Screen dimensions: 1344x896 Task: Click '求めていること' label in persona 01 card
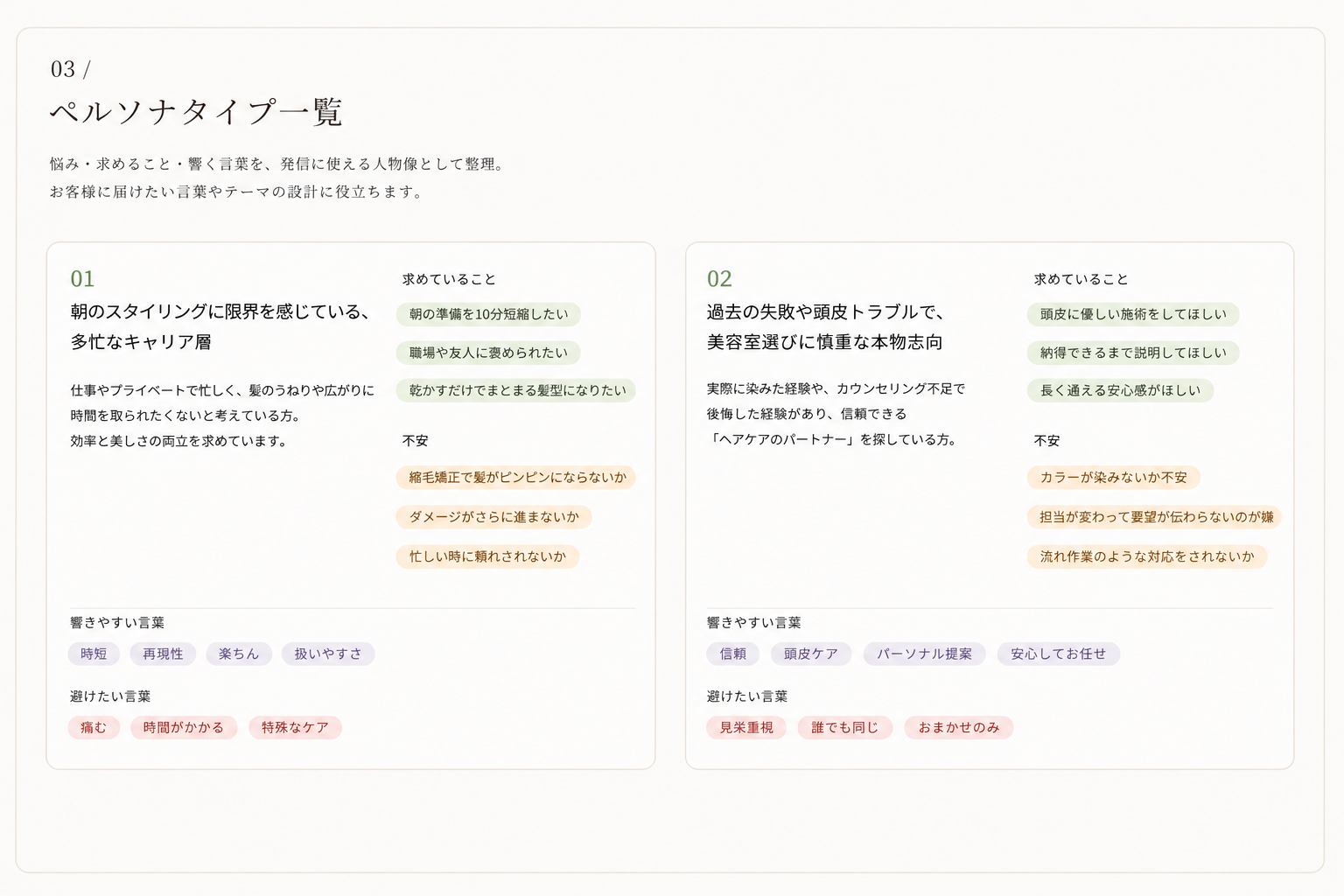pos(449,279)
